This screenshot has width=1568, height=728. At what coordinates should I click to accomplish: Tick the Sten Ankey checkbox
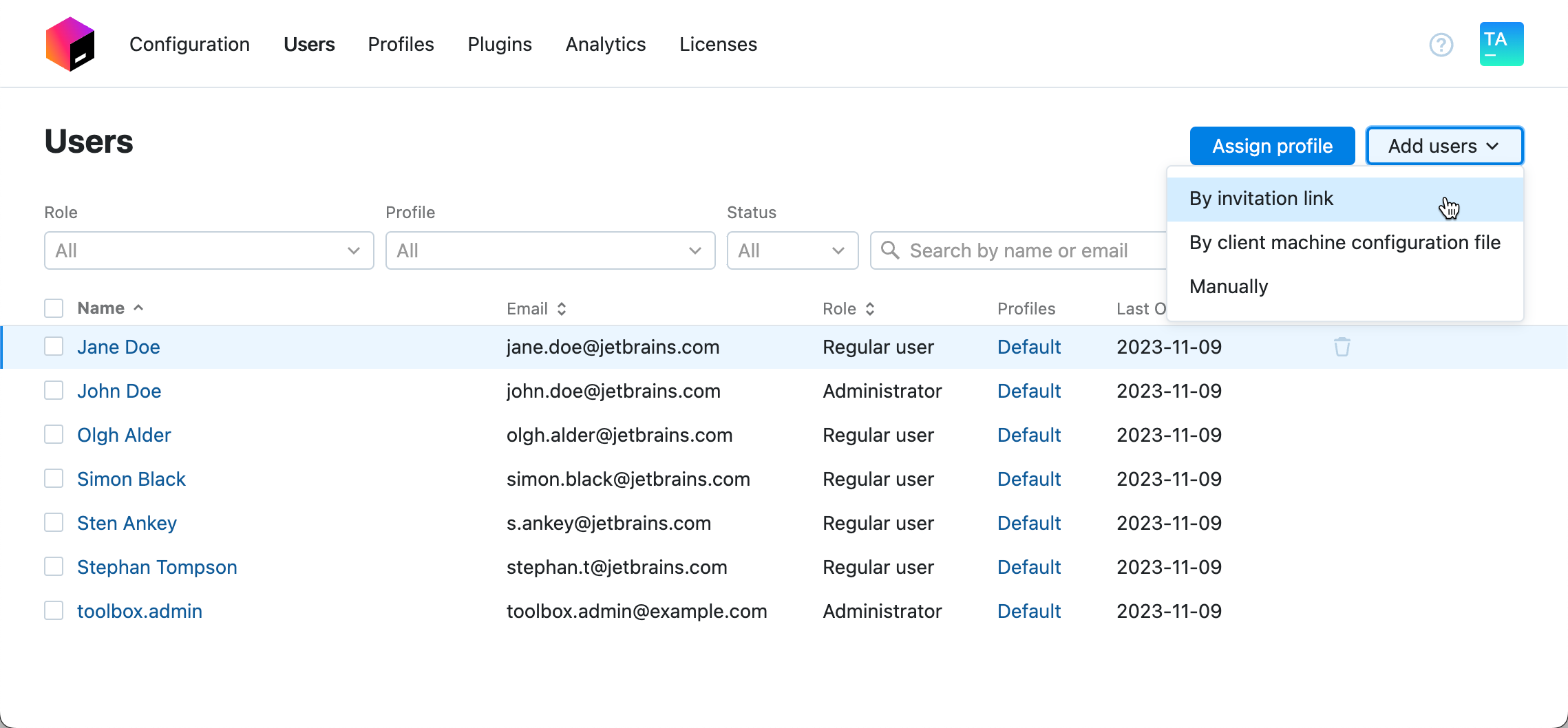point(54,522)
